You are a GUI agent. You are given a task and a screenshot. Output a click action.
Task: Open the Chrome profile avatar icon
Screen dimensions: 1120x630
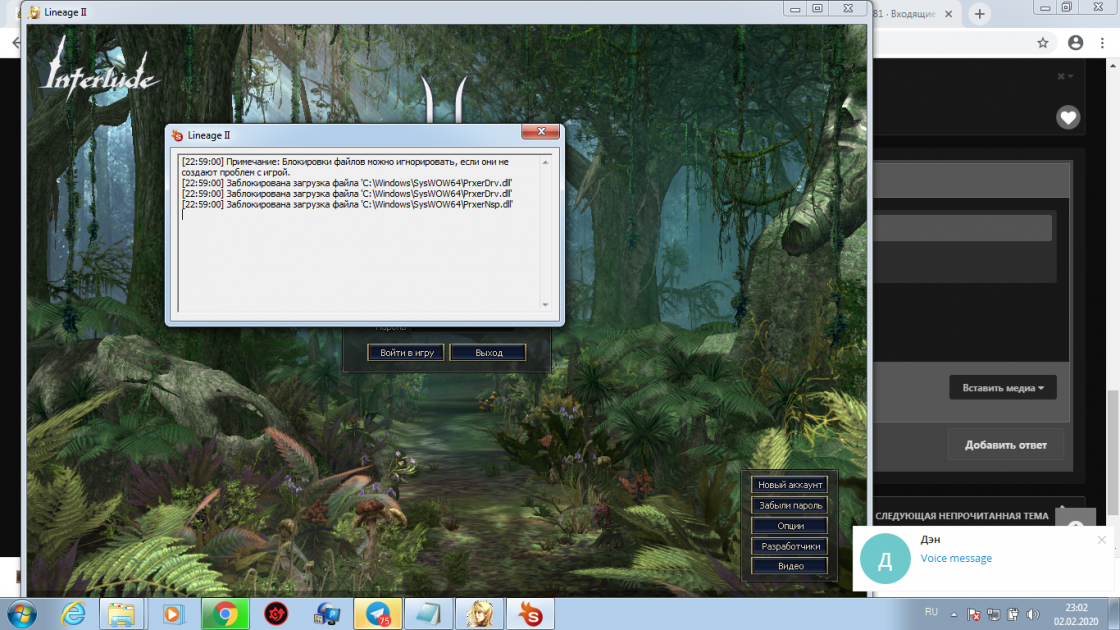click(1076, 43)
